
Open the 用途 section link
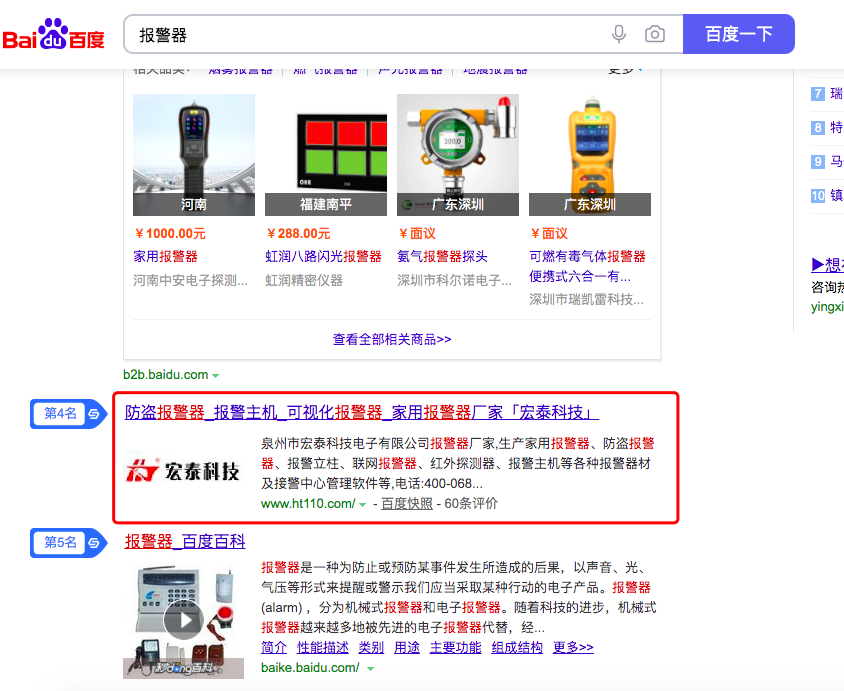407,647
